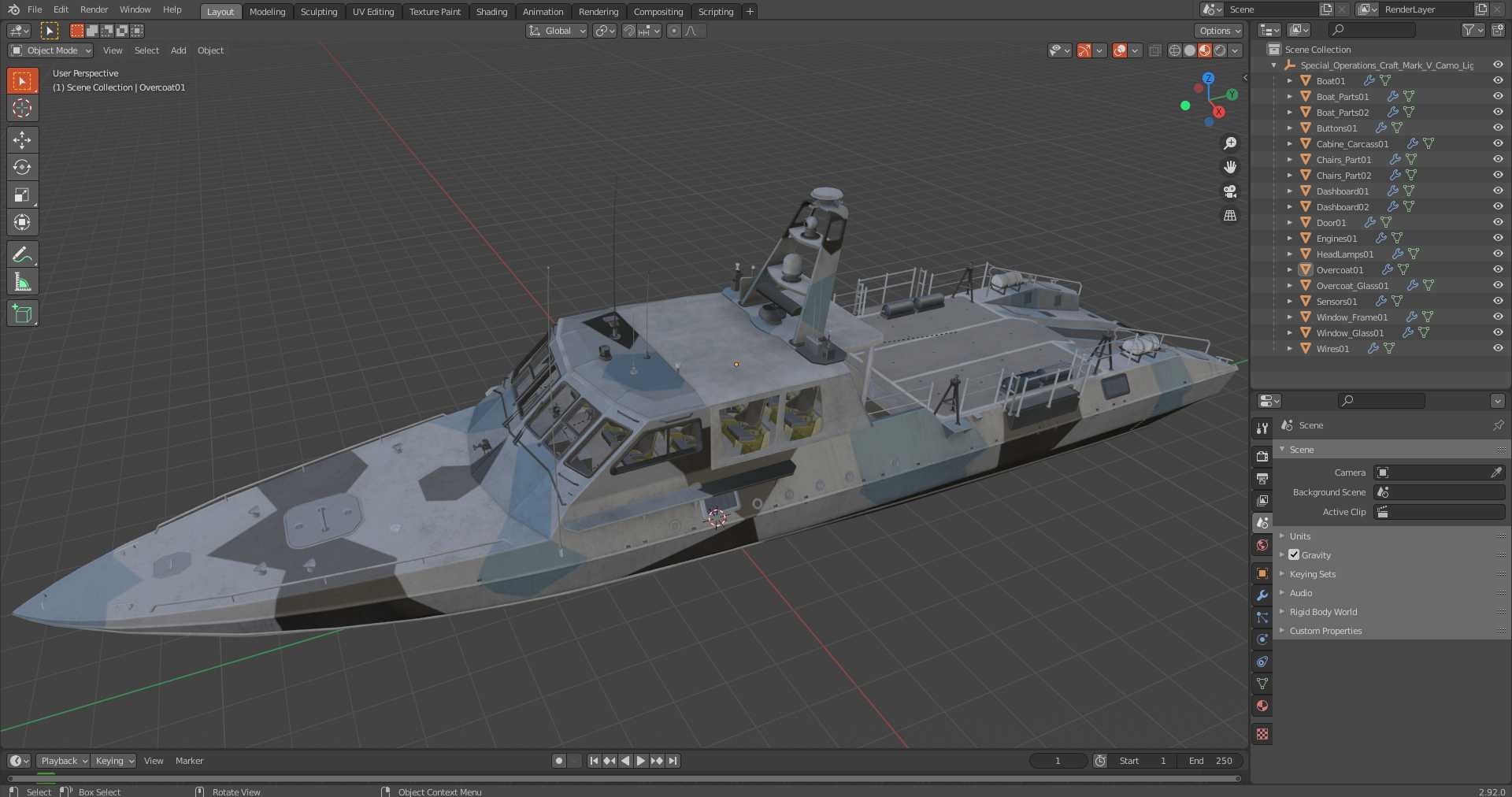Screen dimensions: 1512x797
Task: Expand the Keying Sets panel
Action: click(x=1312, y=574)
